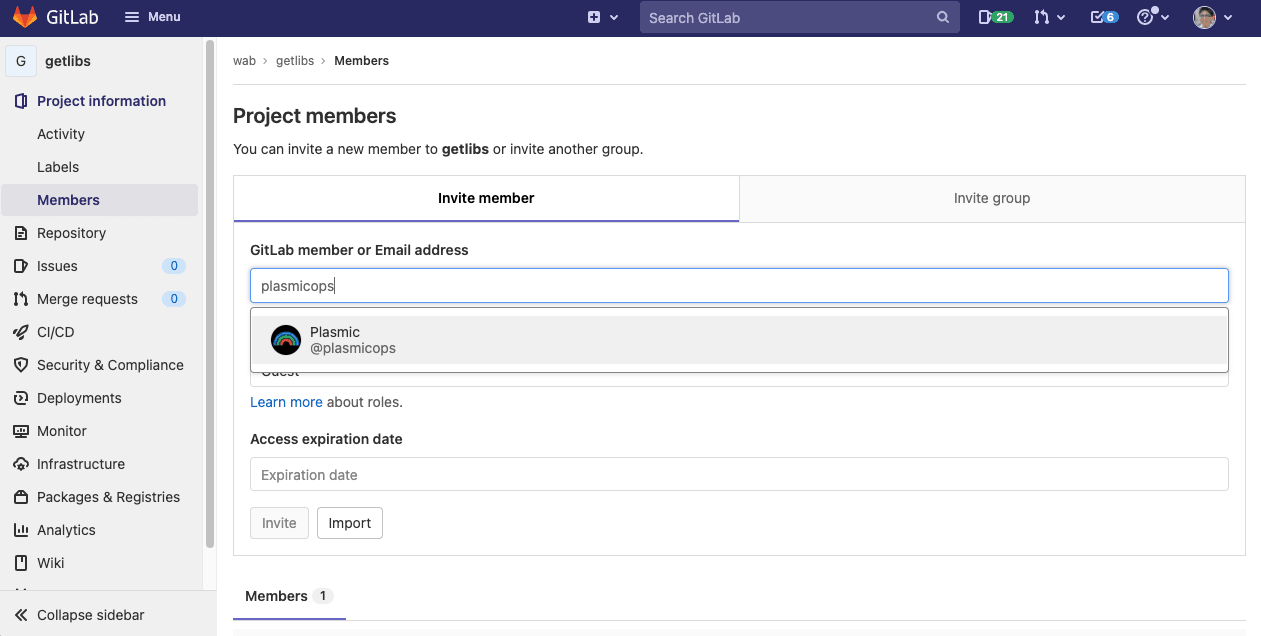The height and width of the screenshot is (636, 1261).
Task: Click the Packages & Registries icon
Action: point(21,497)
